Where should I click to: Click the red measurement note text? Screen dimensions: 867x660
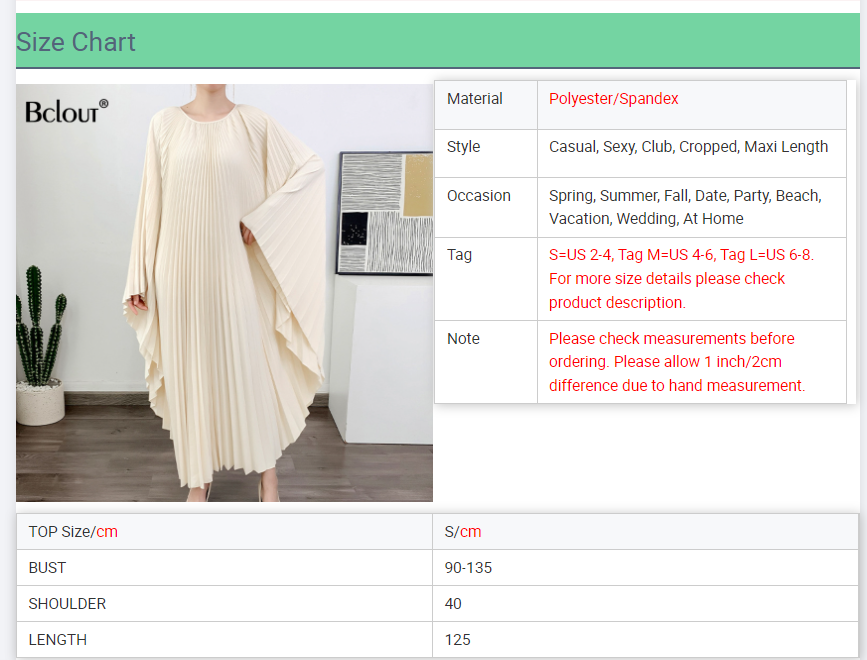click(677, 362)
